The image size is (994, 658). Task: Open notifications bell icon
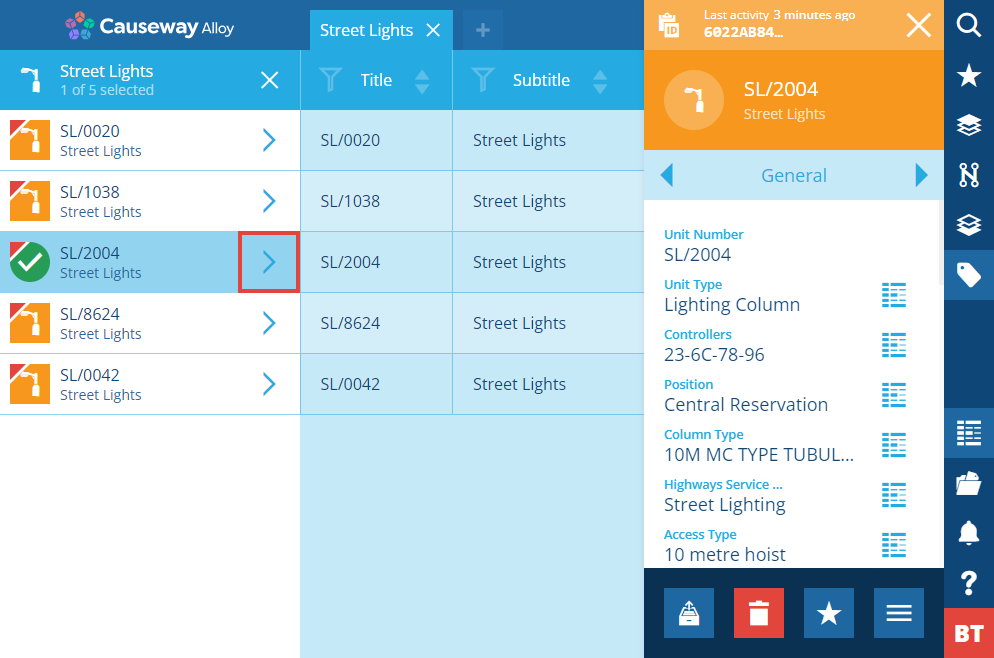point(969,532)
